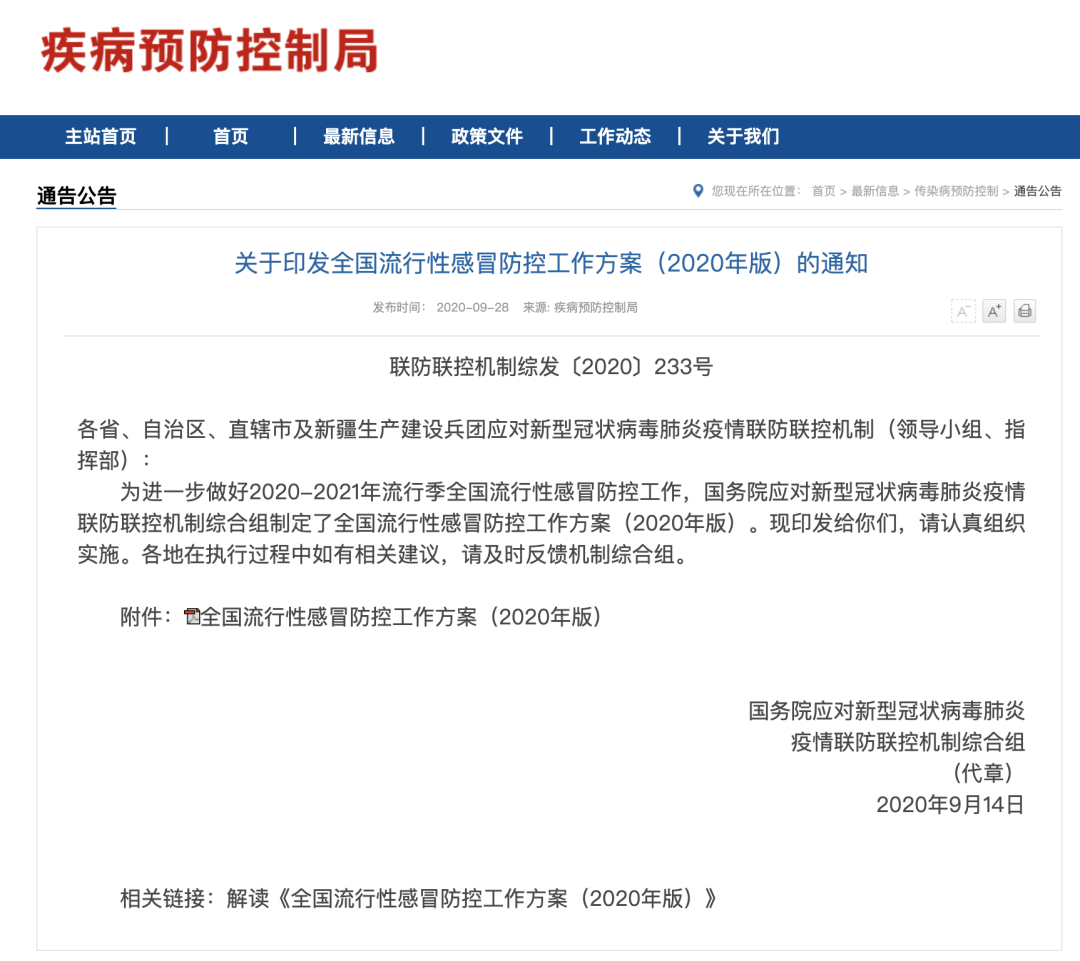1080x961 pixels.
Task: Click the blue article title 关于印发全国流行性感冒防控工作方案
Action: (x=551, y=263)
